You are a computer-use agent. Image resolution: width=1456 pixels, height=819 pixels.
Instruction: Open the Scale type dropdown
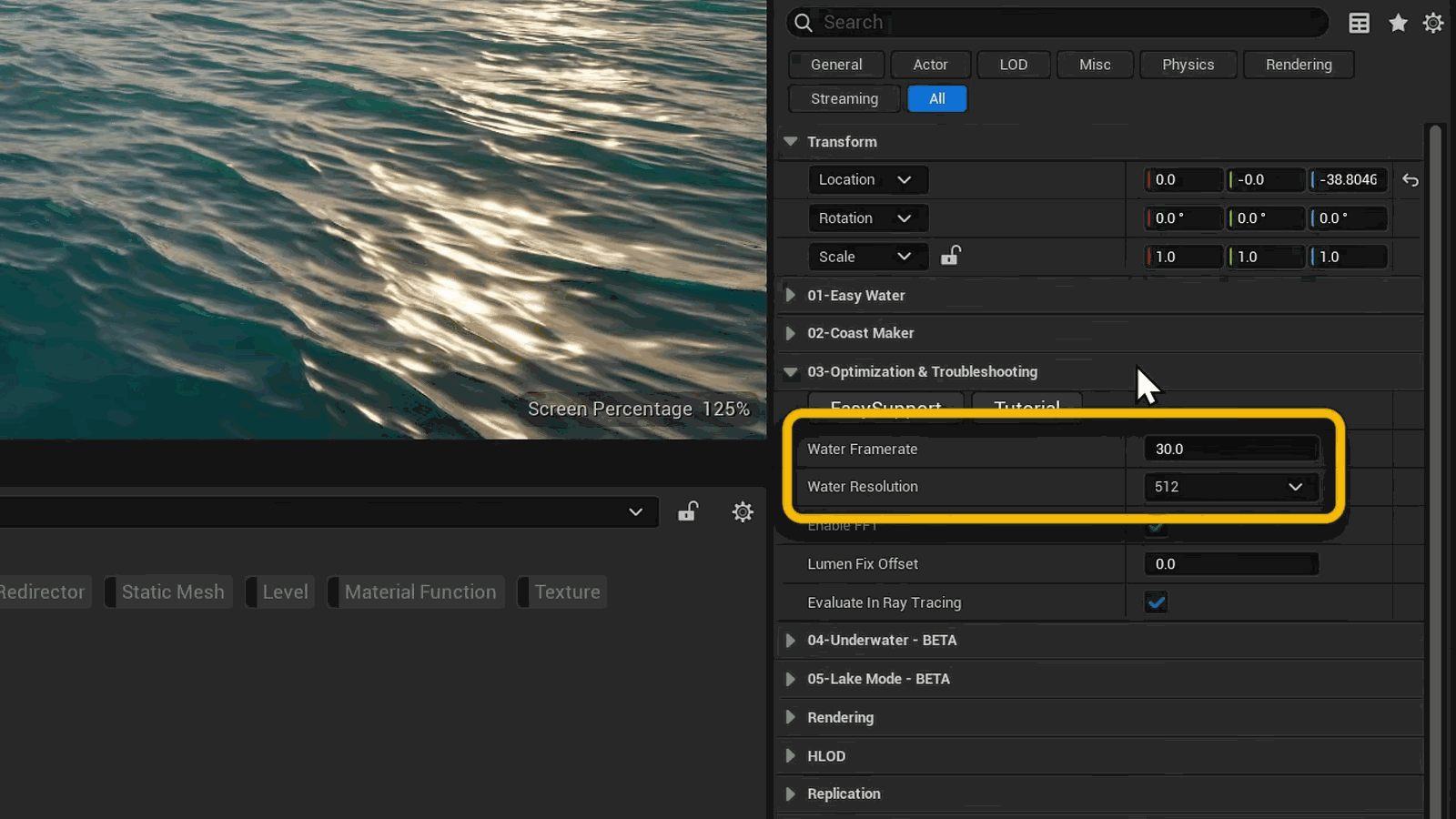click(868, 257)
